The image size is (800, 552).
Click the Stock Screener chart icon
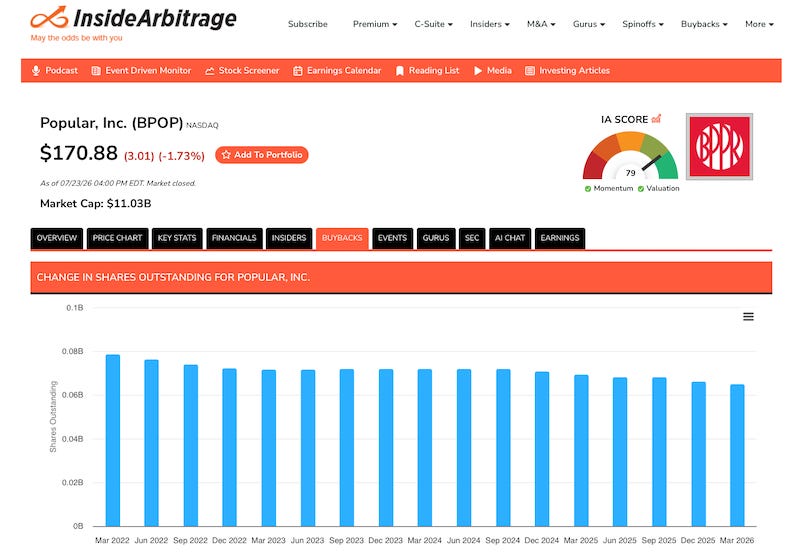pyautogui.click(x=209, y=71)
